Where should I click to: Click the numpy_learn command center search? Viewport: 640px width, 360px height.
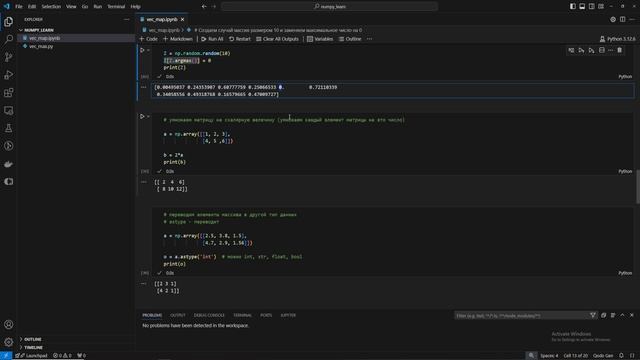coord(329,7)
